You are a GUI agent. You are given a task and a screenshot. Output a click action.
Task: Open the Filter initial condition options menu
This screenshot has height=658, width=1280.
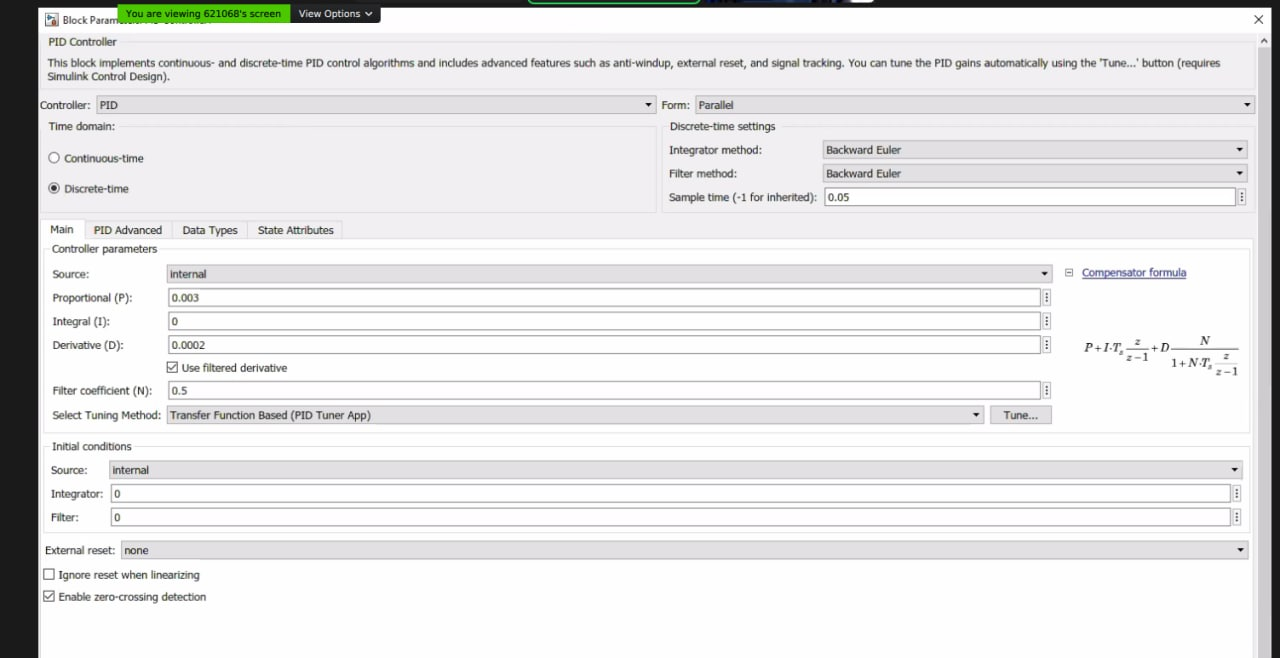(1237, 517)
